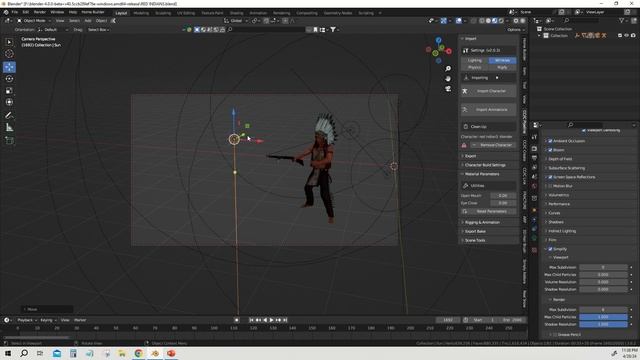Enable the Grease Pencil checkbox
The height and width of the screenshot is (360, 640).
click(x=554, y=335)
